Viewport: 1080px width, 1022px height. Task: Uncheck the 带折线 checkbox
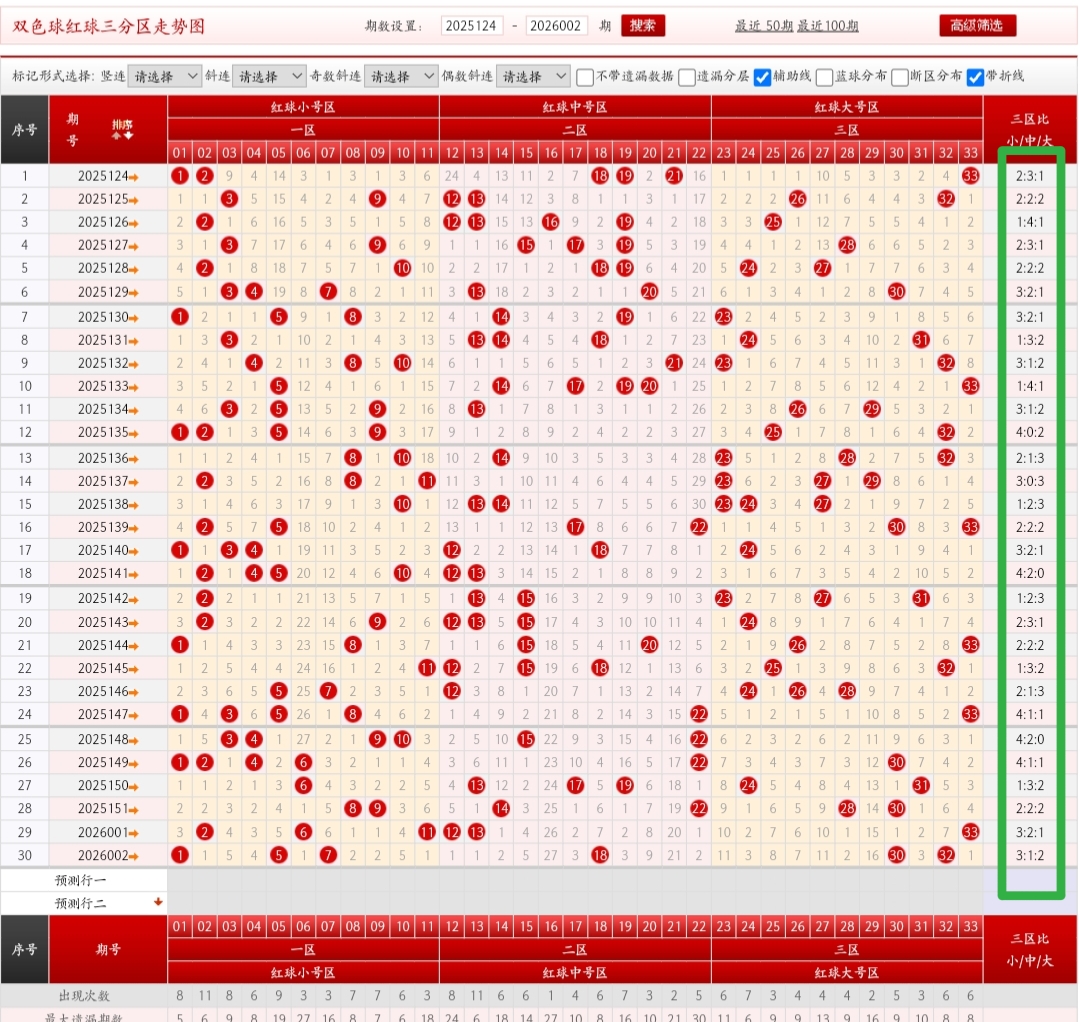[975, 77]
